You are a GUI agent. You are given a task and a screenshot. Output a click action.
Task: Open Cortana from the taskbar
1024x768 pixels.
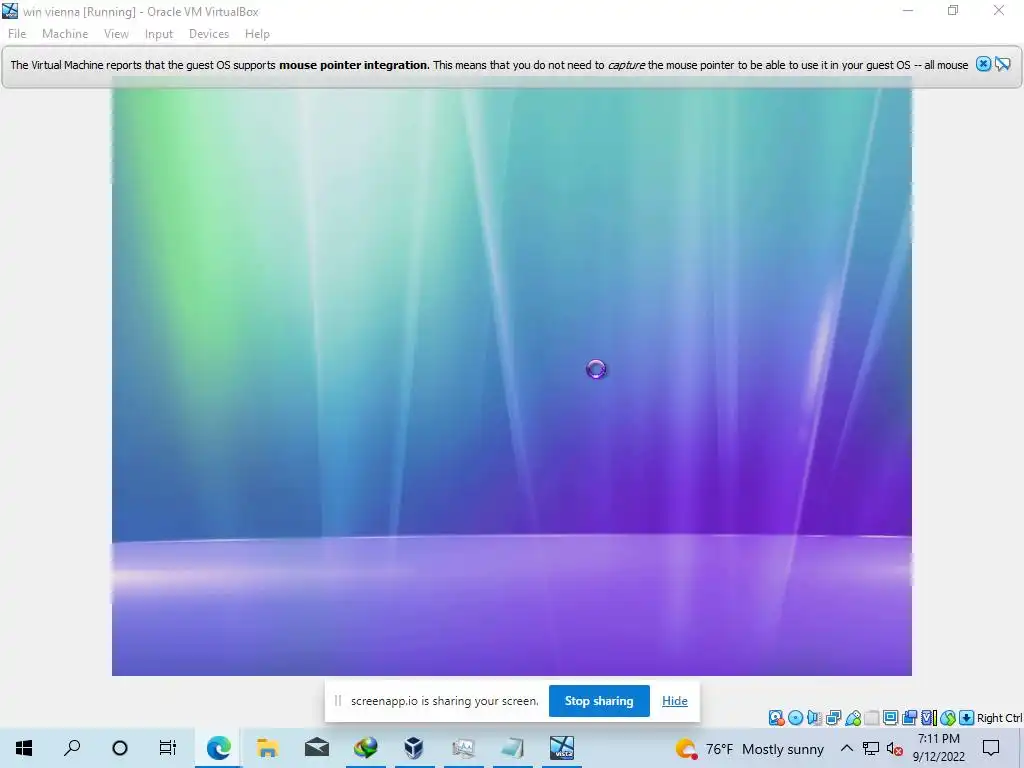click(x=120, y=748)
